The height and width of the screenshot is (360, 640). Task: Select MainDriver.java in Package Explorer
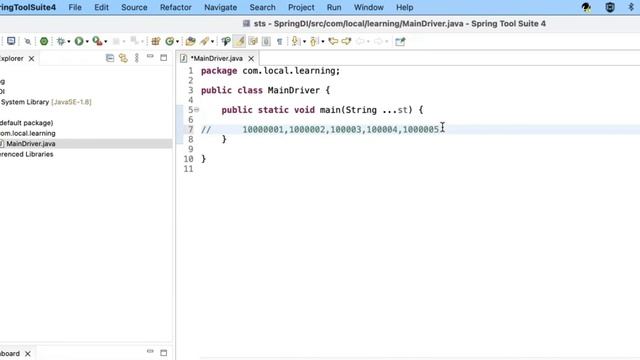coord(31,144)
